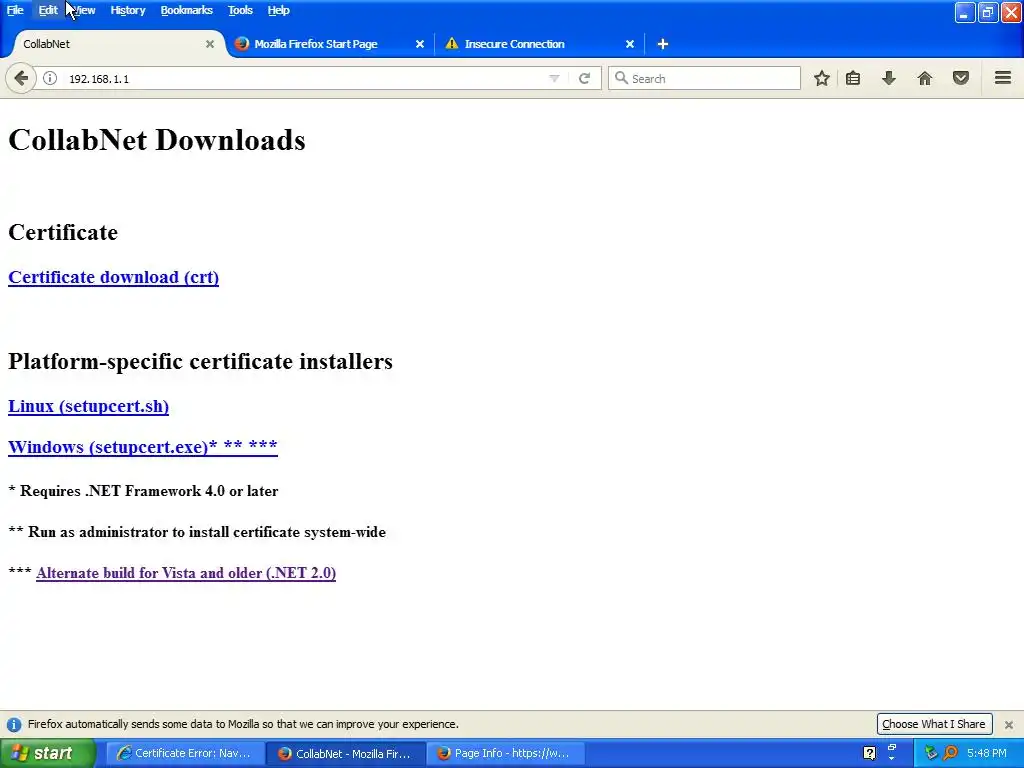Click the Platform-specific certificate installers heading

[200, 361]
